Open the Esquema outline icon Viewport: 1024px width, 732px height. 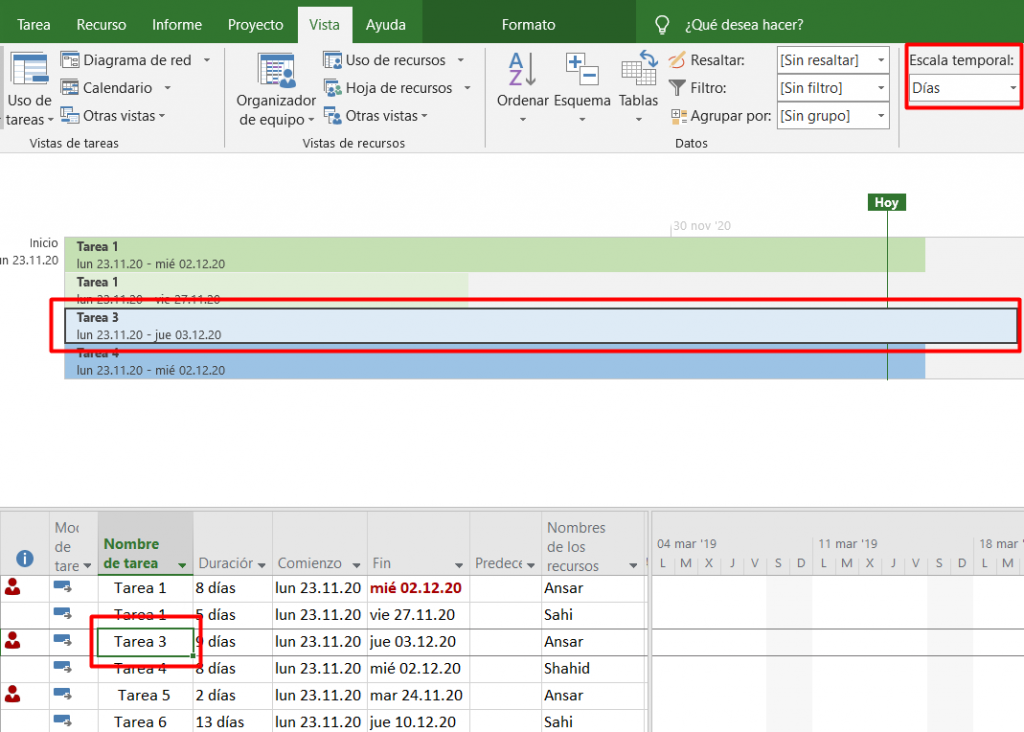point(582,69)
